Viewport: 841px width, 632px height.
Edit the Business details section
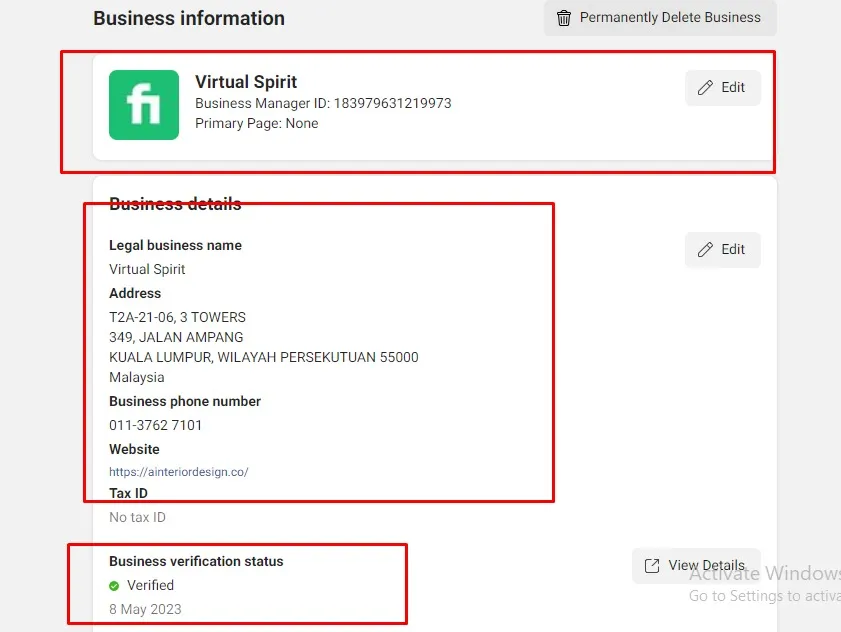[722, 249]
